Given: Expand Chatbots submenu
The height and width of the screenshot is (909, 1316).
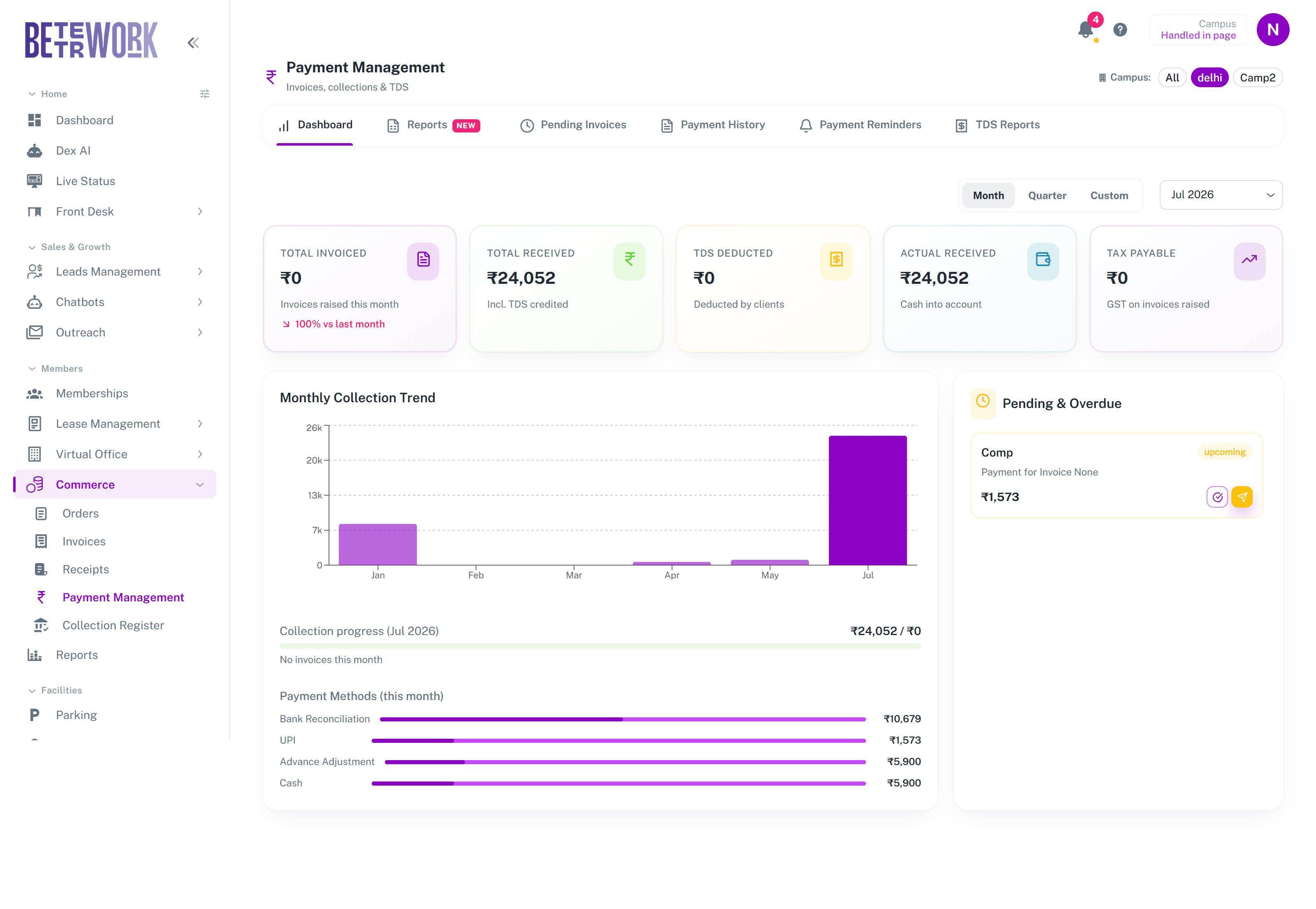Looking at the screenshot, I should (200, 302).
